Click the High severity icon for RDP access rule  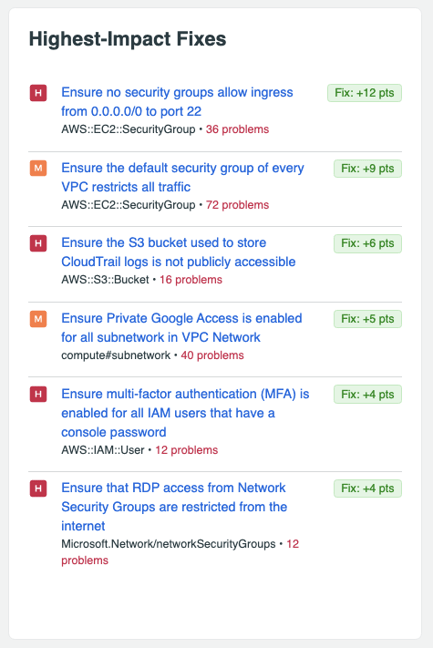pos(38,488)
